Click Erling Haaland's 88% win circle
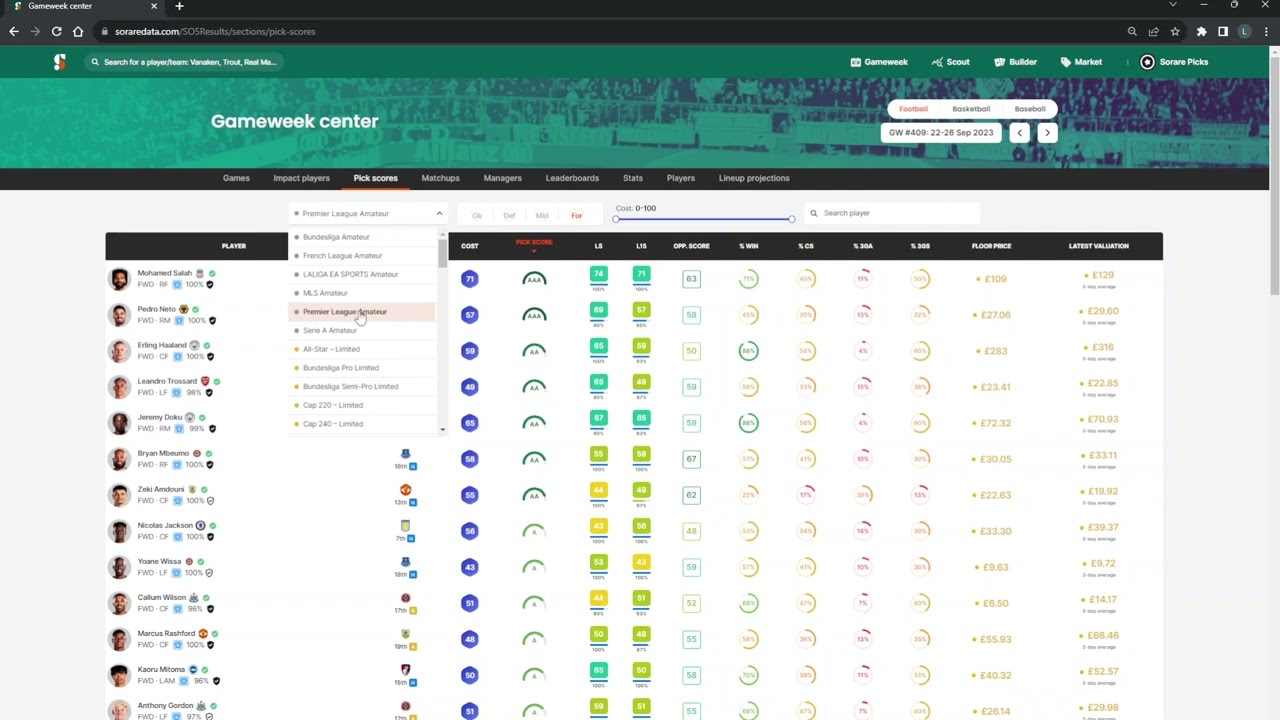1280x720 pixels. (x=748, y=351)
